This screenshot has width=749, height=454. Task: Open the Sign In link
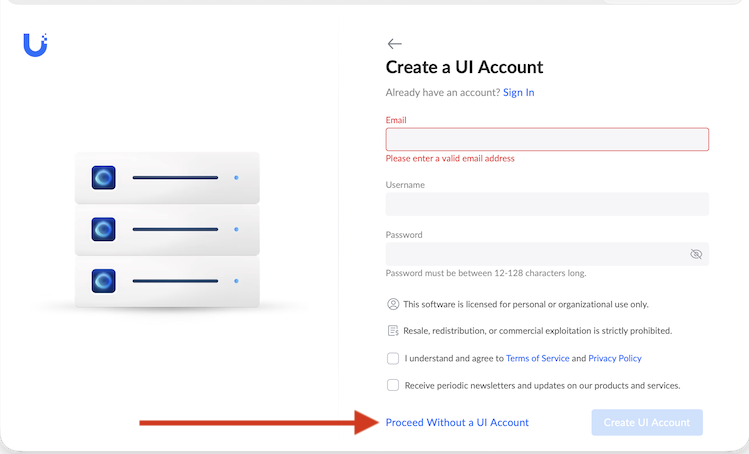click(x=518, y=92)
